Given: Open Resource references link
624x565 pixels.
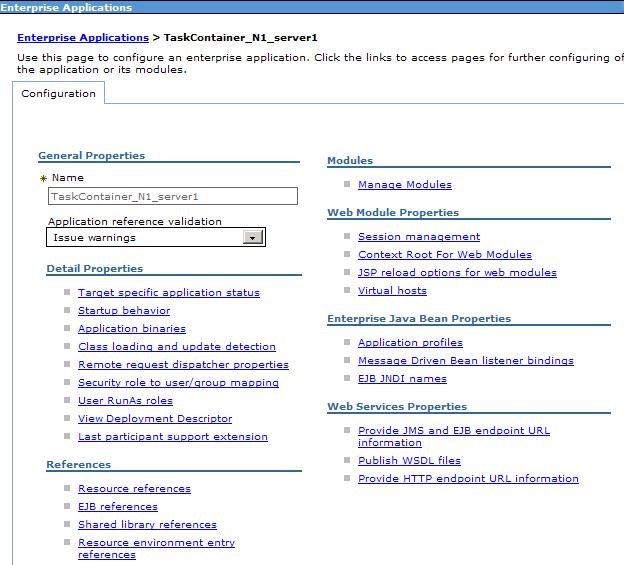Looking at the screenshot, I should (x=135, y=489).
